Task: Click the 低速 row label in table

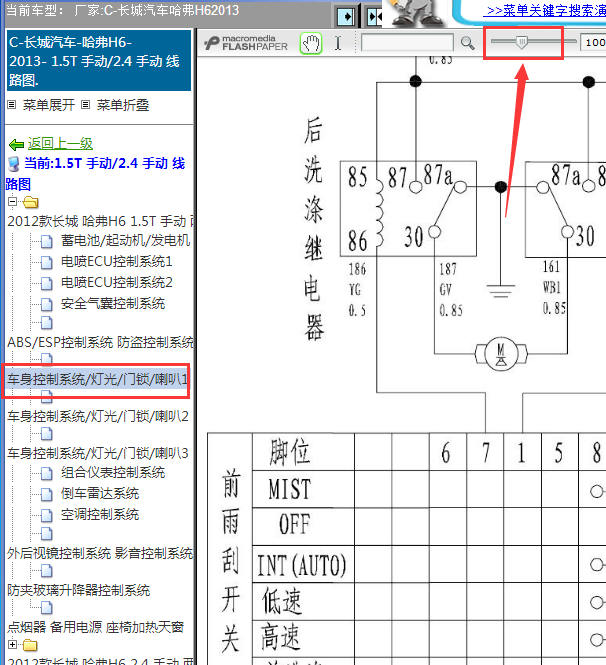Action: (x=282, y=601)
